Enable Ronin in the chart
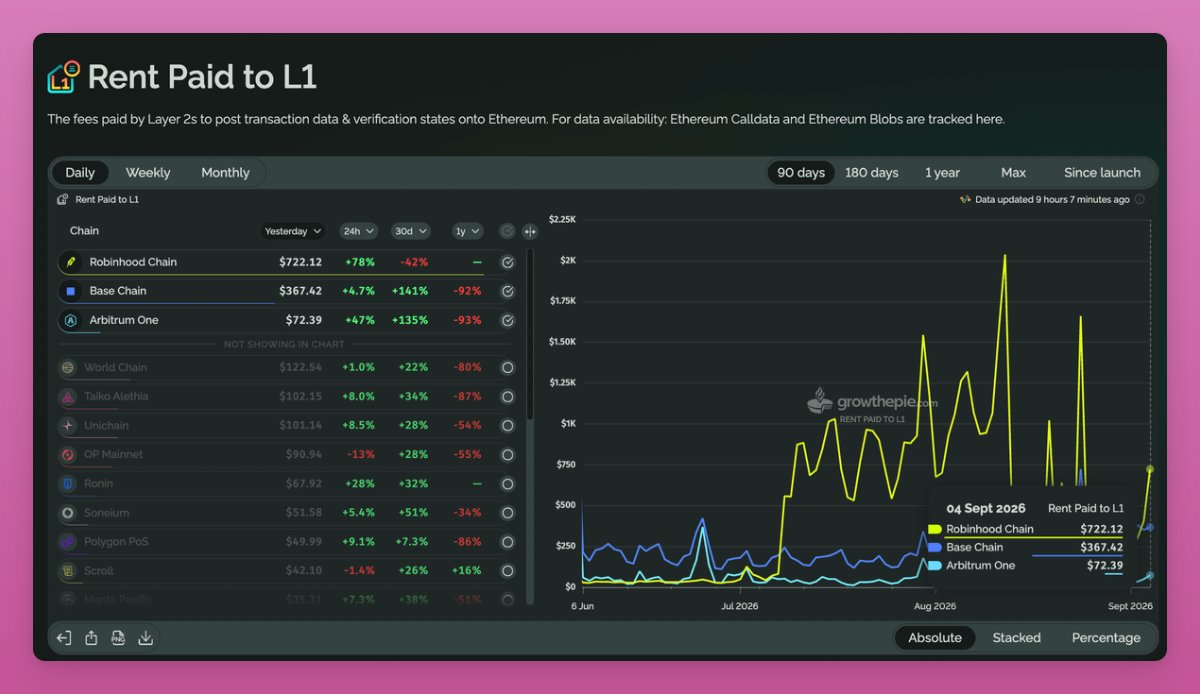Screen dimensions: 1200x694 pos(508,483)
